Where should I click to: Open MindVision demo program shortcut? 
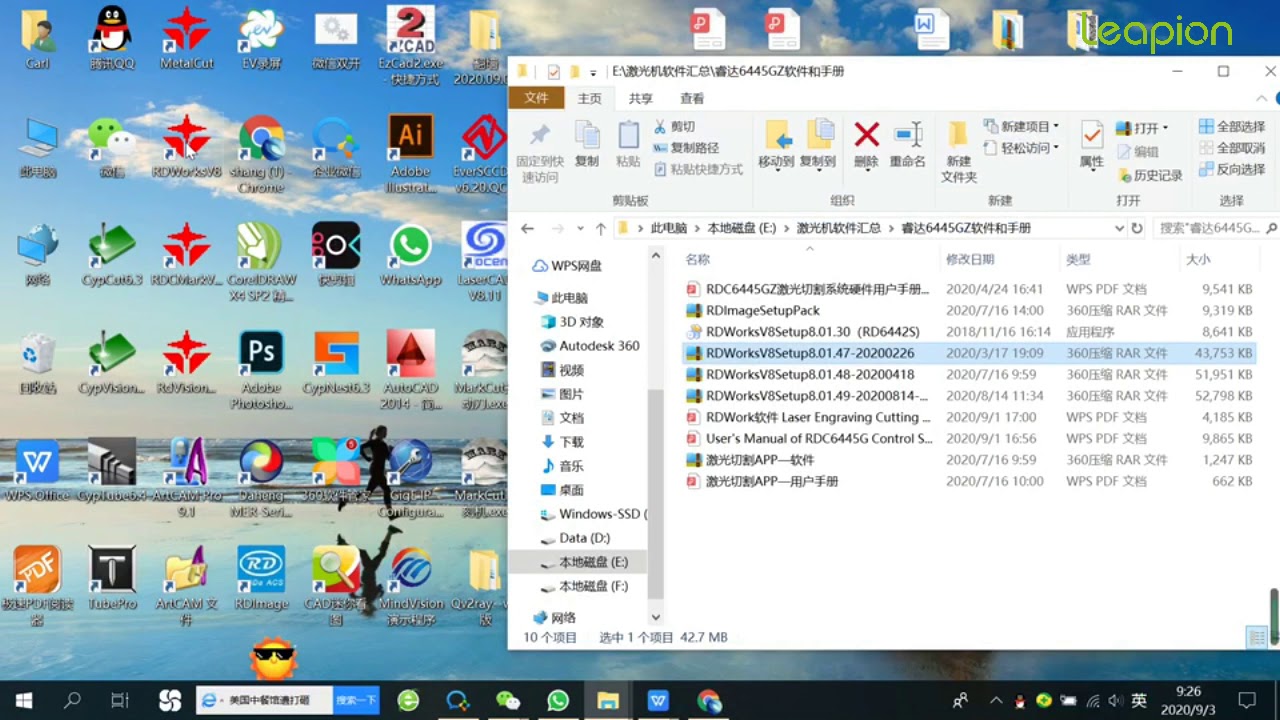410,585
